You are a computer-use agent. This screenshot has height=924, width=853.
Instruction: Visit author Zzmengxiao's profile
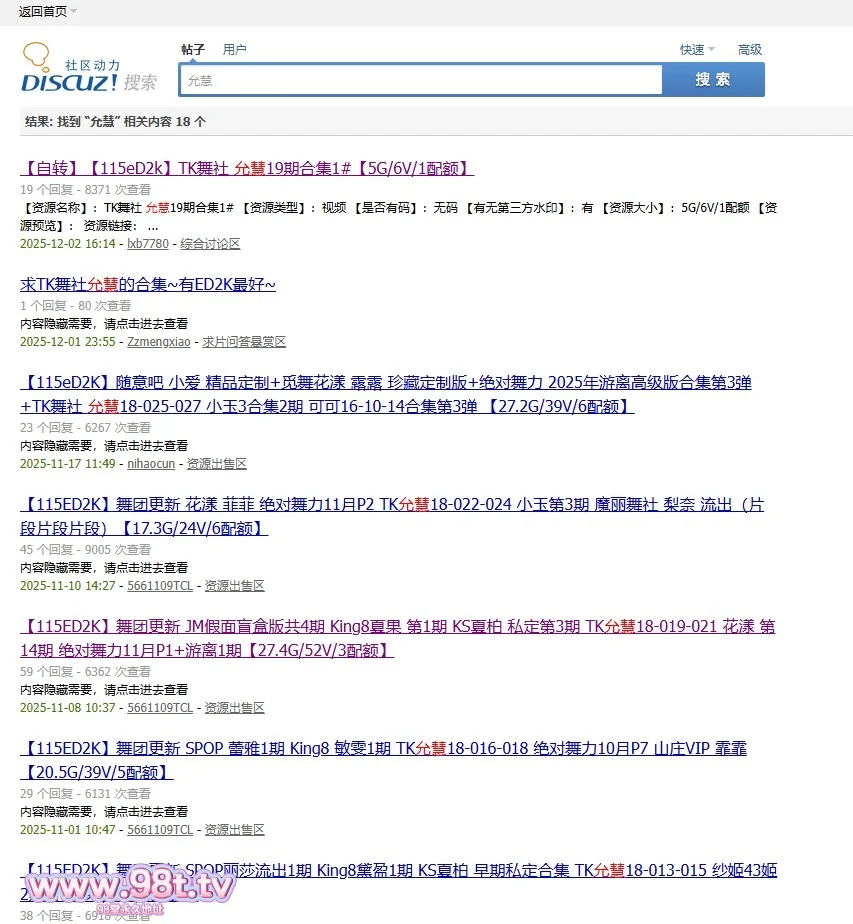158,342
